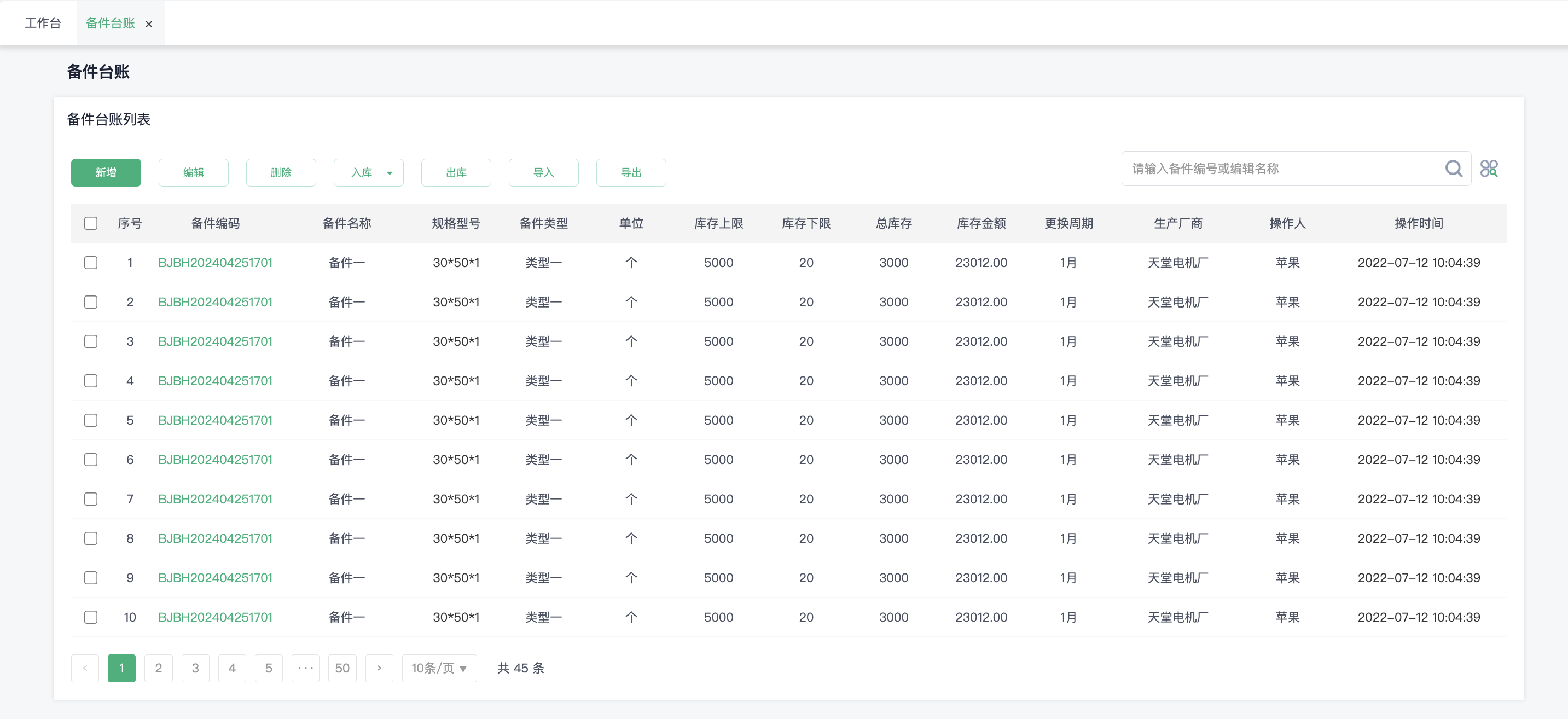
Task: Toggle the select-all header checkbox
Action: (91, 223)
